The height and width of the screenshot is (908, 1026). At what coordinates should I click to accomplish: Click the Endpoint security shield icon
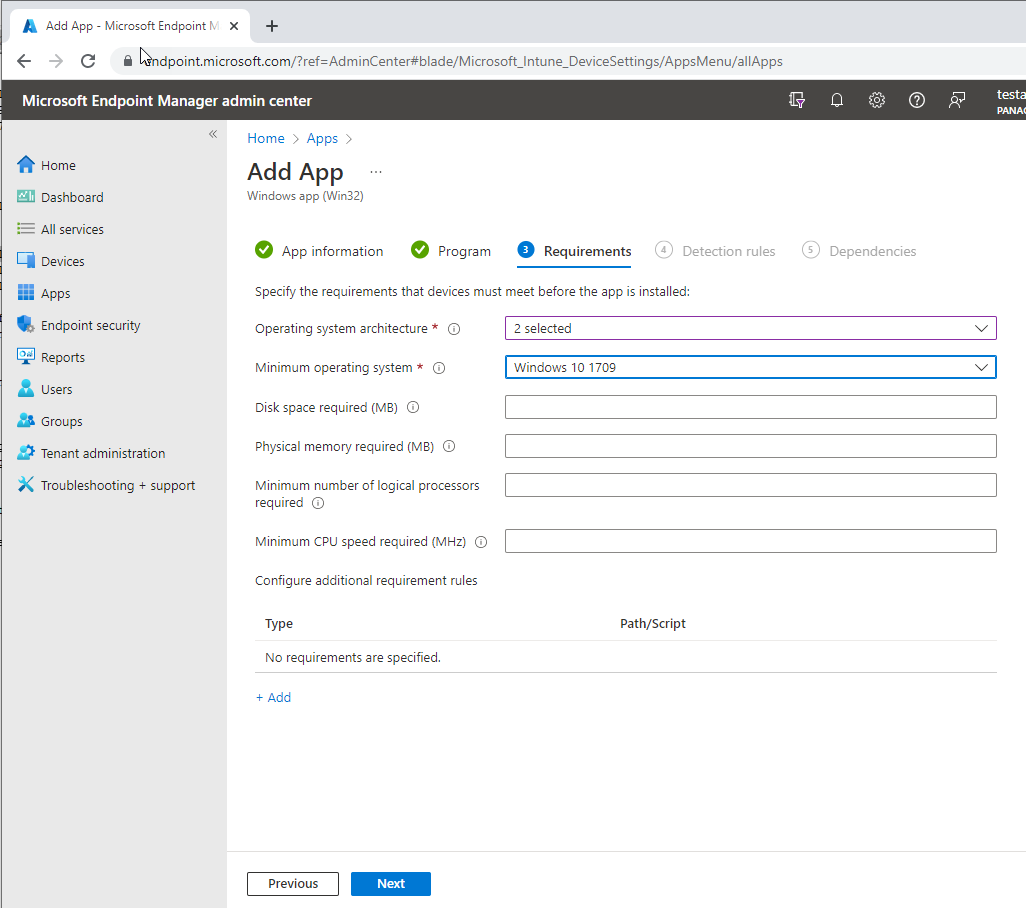coord(26,325)
